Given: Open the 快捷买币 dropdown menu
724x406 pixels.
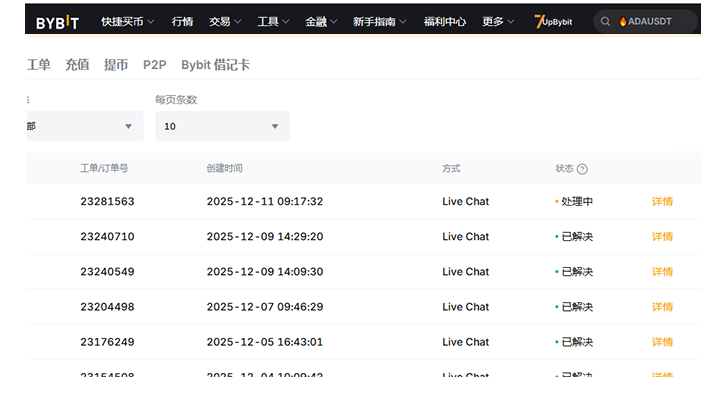Looking at the screenshot, I should (x=130, y=21).
